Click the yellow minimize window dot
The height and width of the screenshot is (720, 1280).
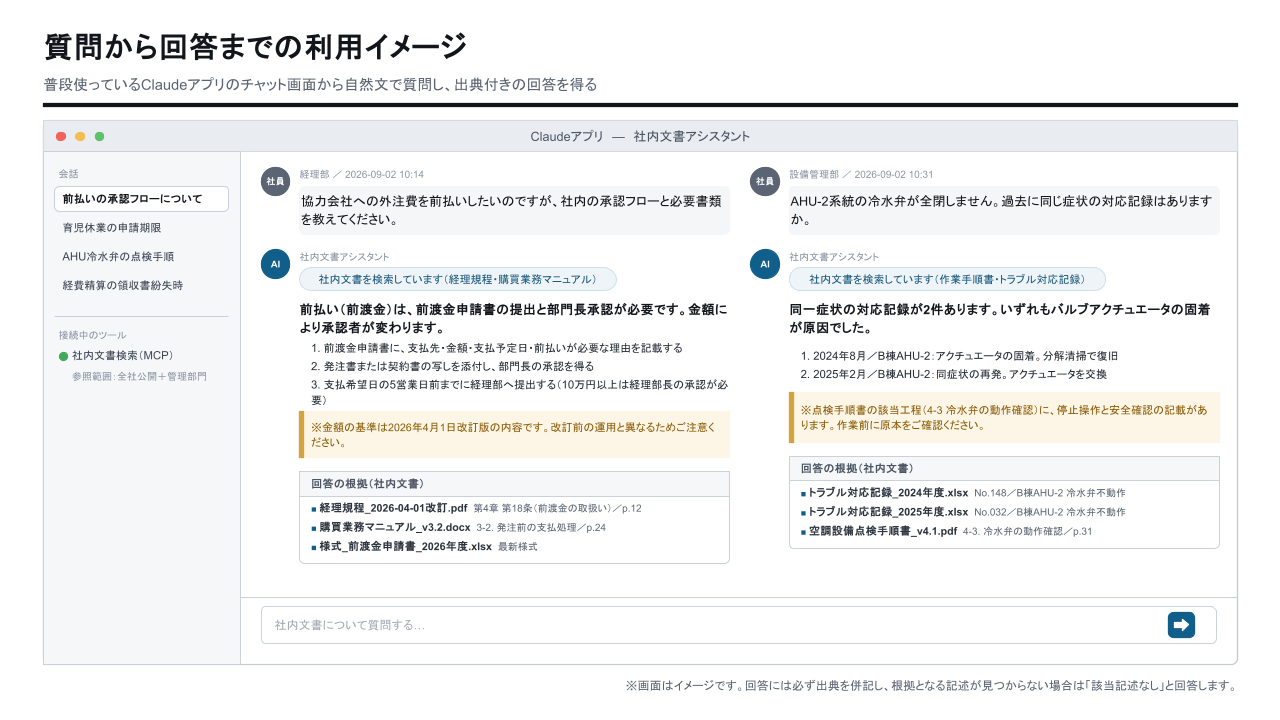click(x=80, y=136)
